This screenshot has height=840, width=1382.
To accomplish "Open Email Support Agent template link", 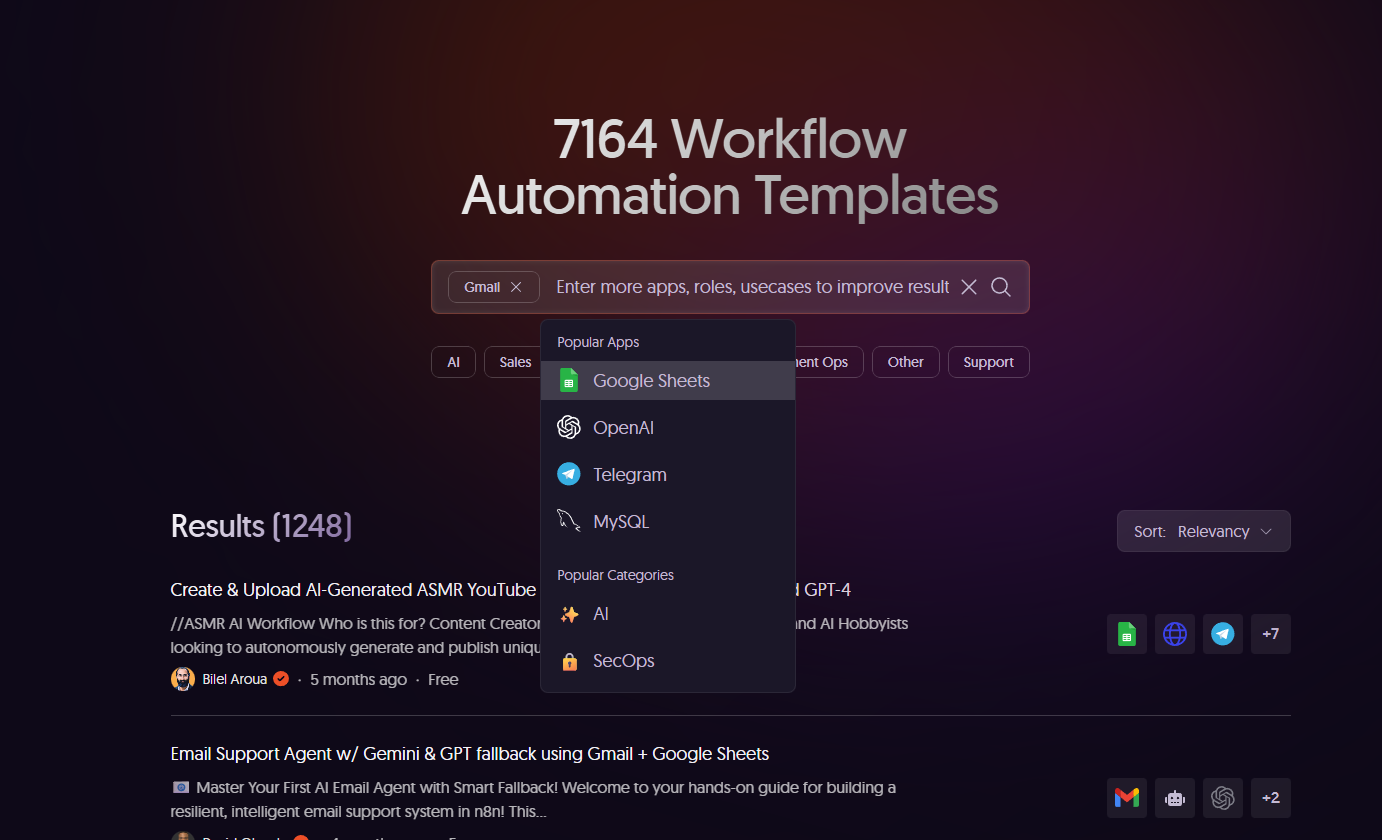I will click(x=469, y=753).
